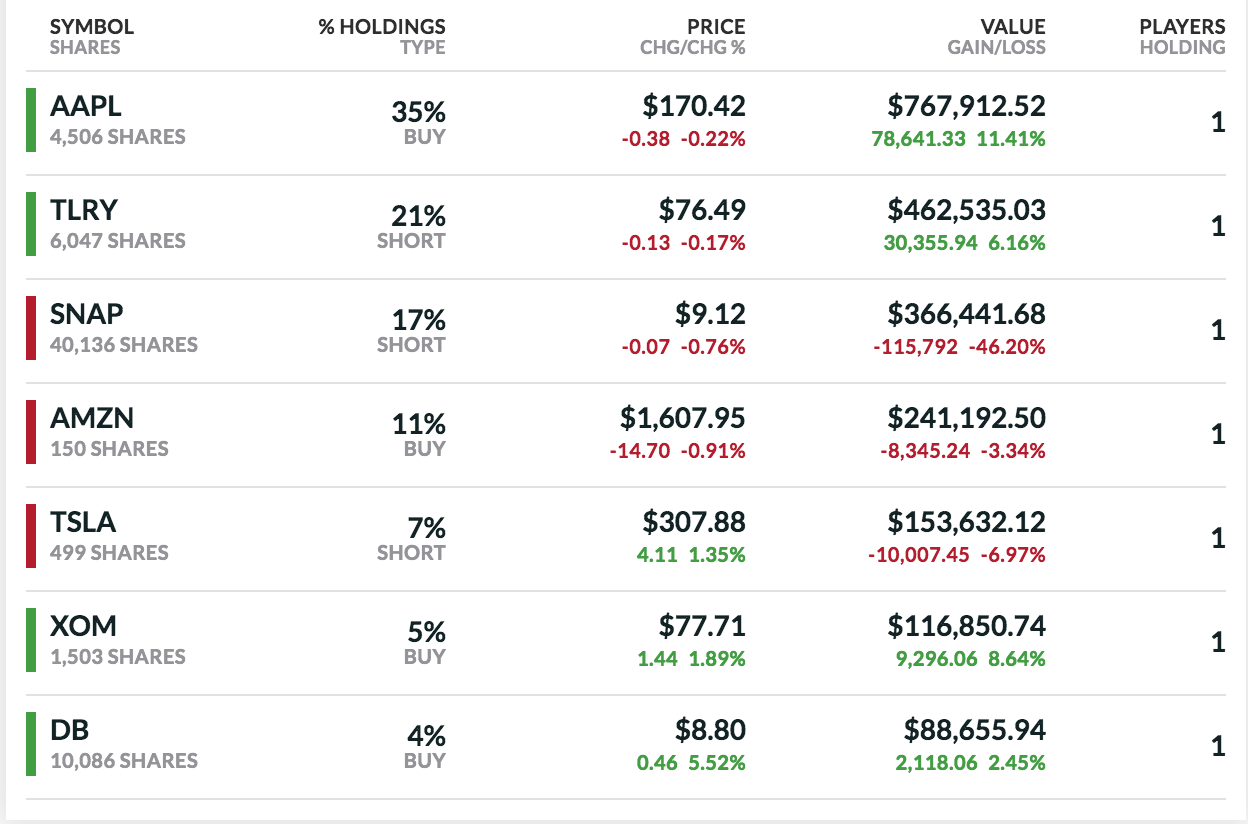This screenshot has height=824, width=1248.
Task: Click the PLAYERS column header
Action: pyautogui.click(x=1182, y=27)
